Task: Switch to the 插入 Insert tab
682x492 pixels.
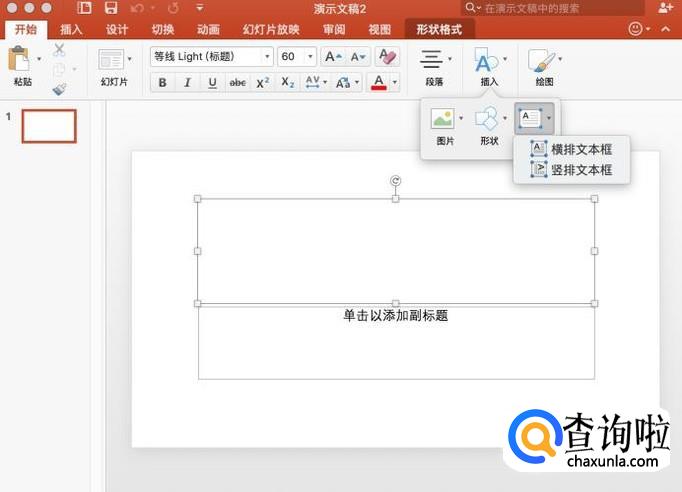Action: coord(71,30)
